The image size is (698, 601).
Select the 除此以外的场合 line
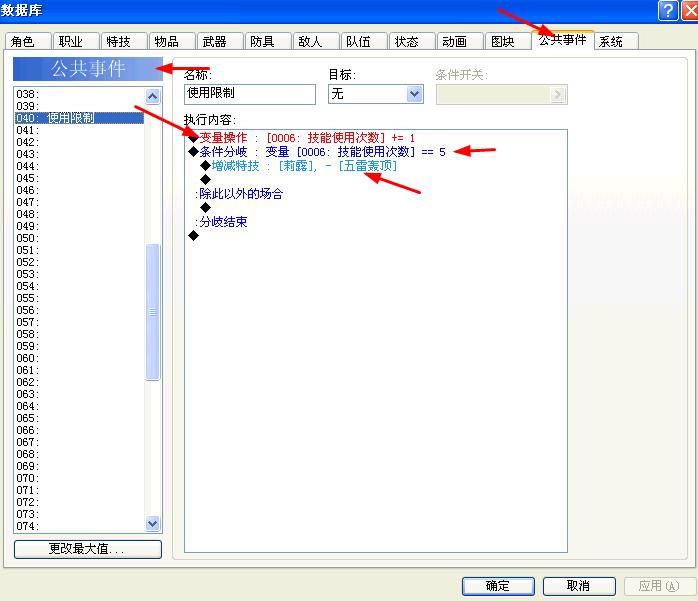(239, 194)
